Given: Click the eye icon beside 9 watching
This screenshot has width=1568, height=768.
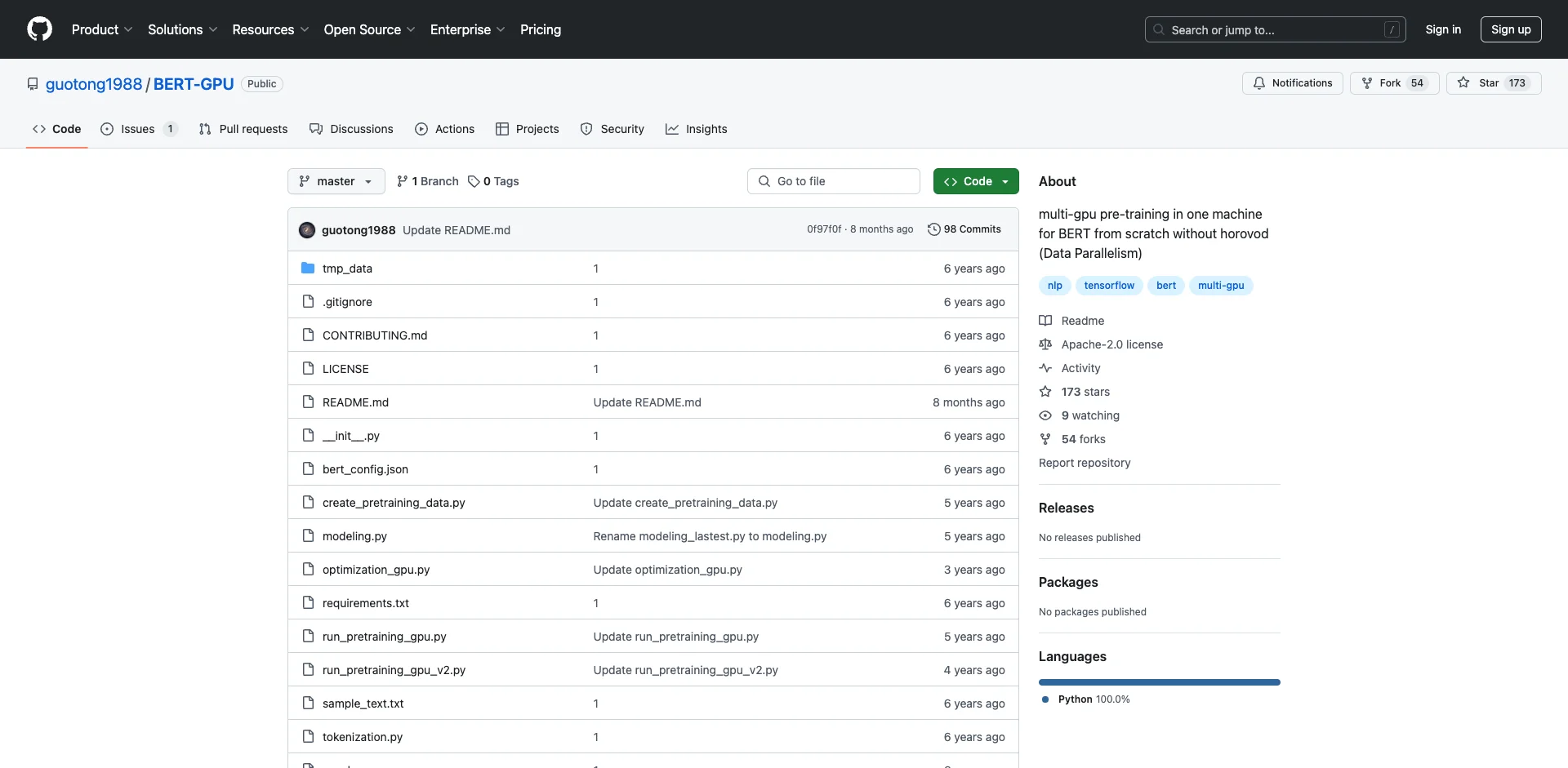Looking at the screenshot, I should [1045, 415].
